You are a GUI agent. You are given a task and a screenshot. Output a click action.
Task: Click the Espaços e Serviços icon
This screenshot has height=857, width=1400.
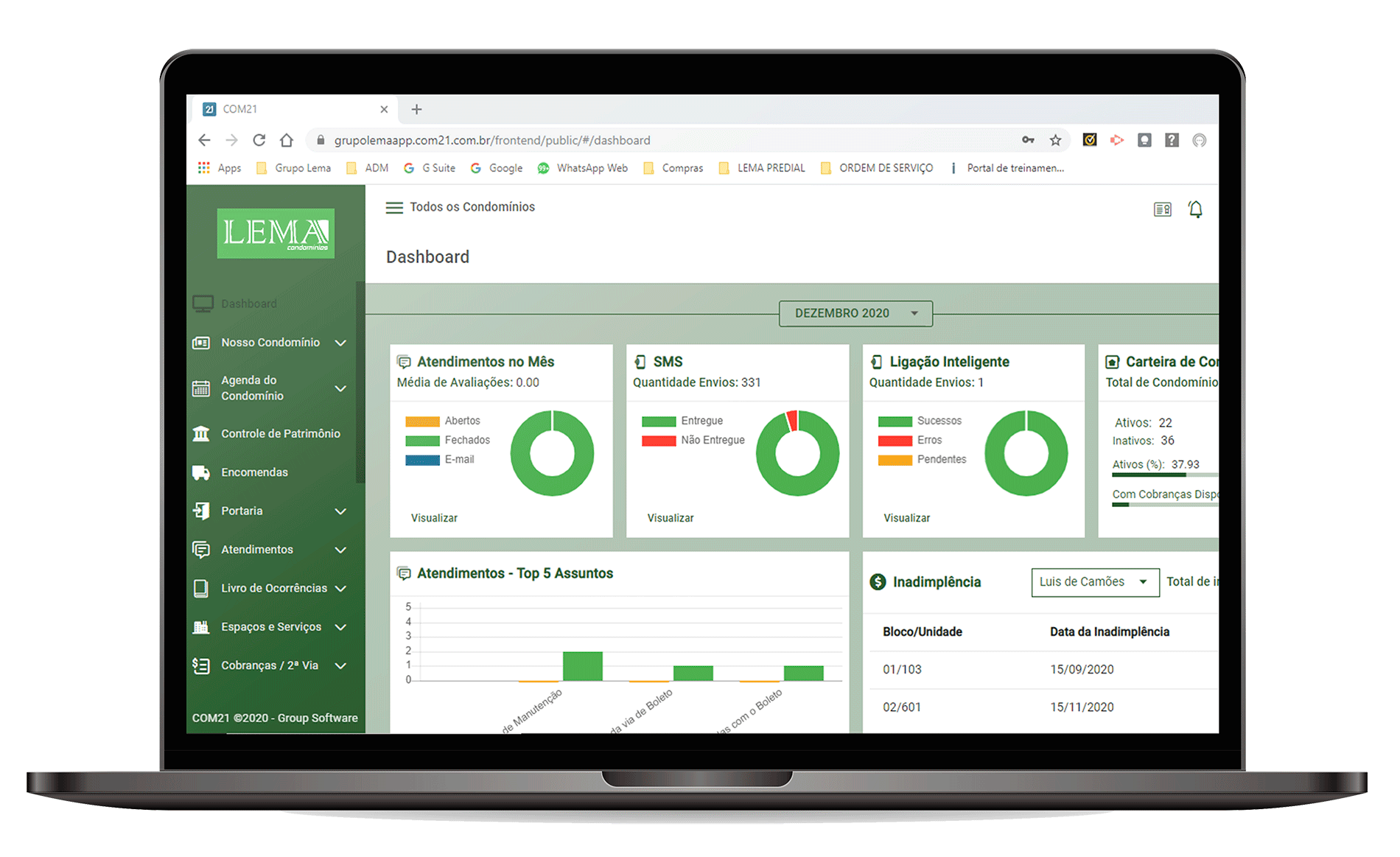pos(201,627)
